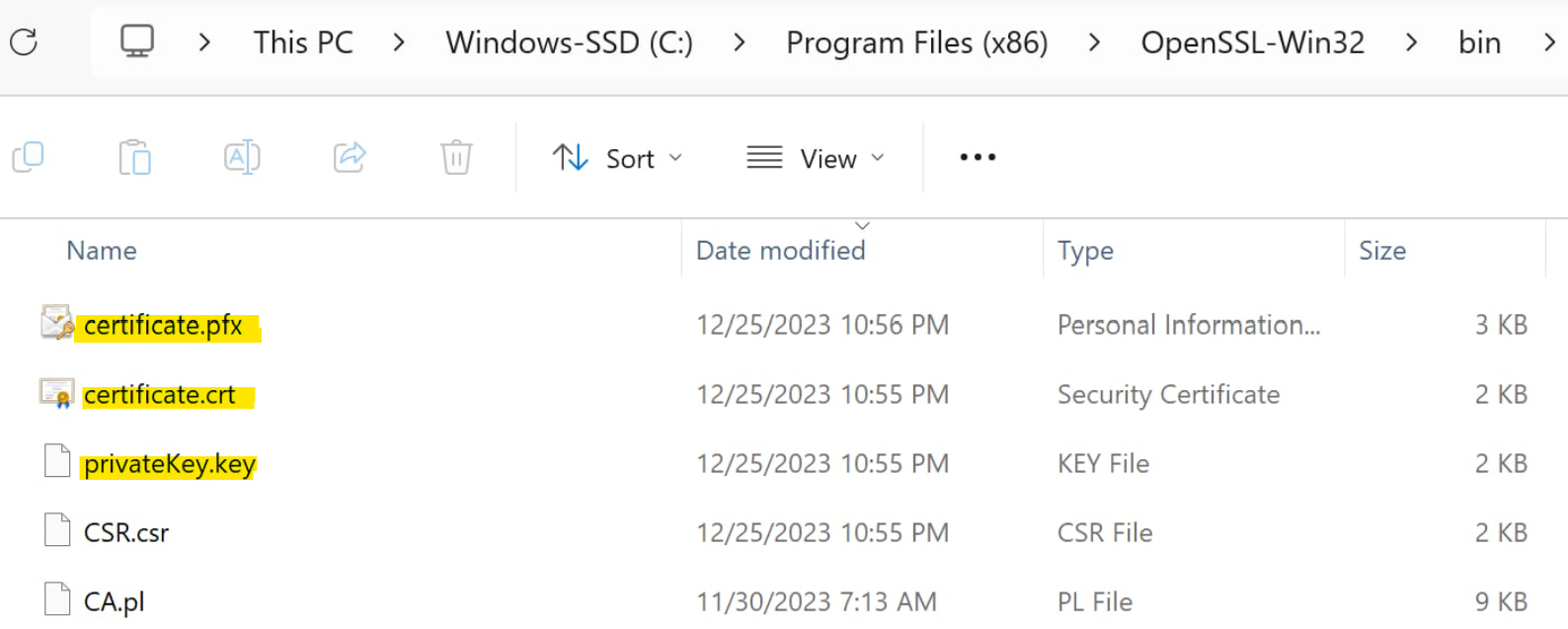Select the privateKey.key file
1568x629 pixels.
pyautogui.click(x=168, y=463)
